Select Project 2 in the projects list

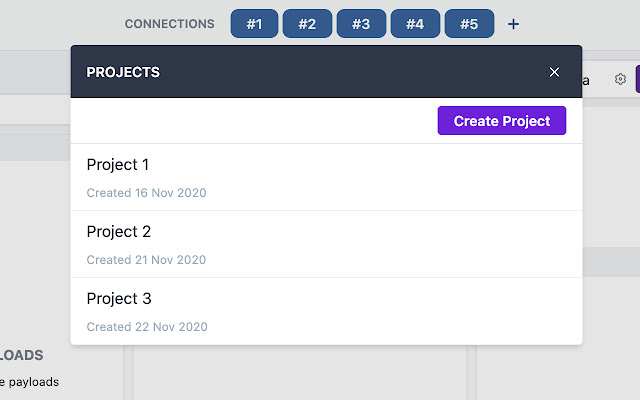click(119, 232)
